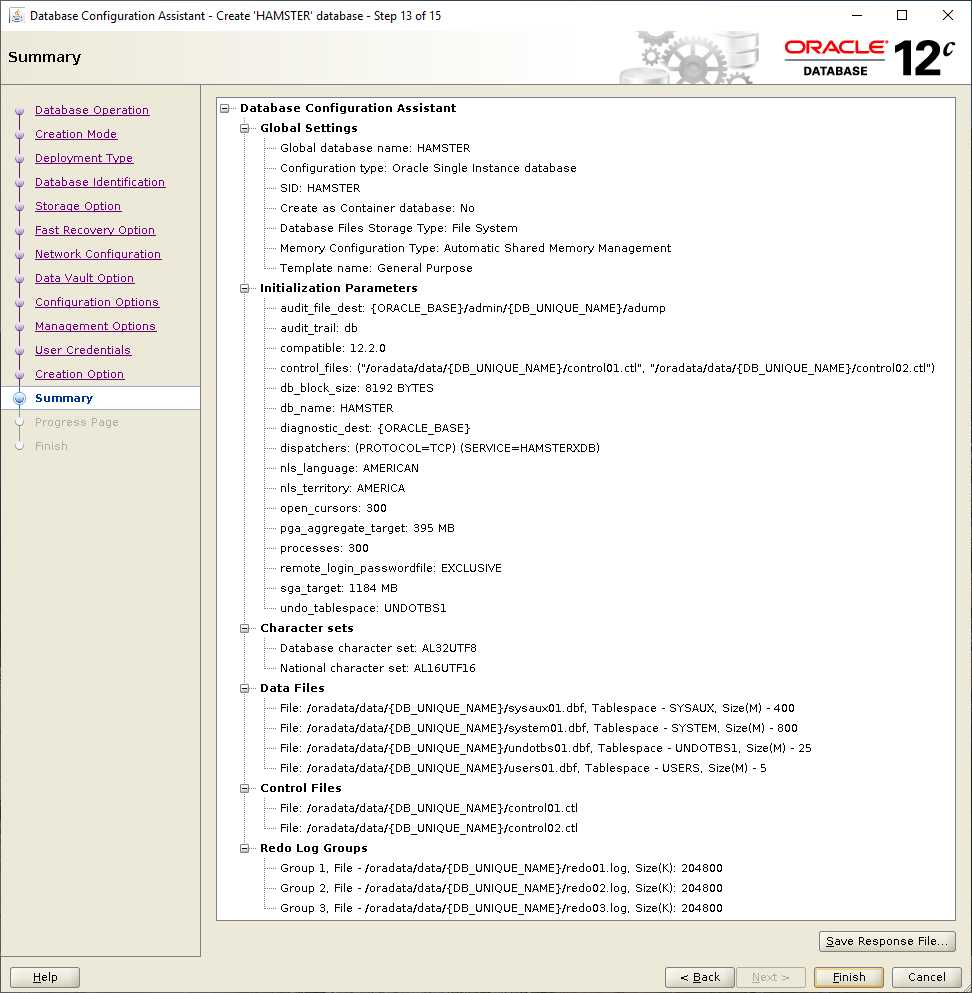Select 'db_block_size: 8192 BYTES' row
The image size is (972, 993).
357,388
